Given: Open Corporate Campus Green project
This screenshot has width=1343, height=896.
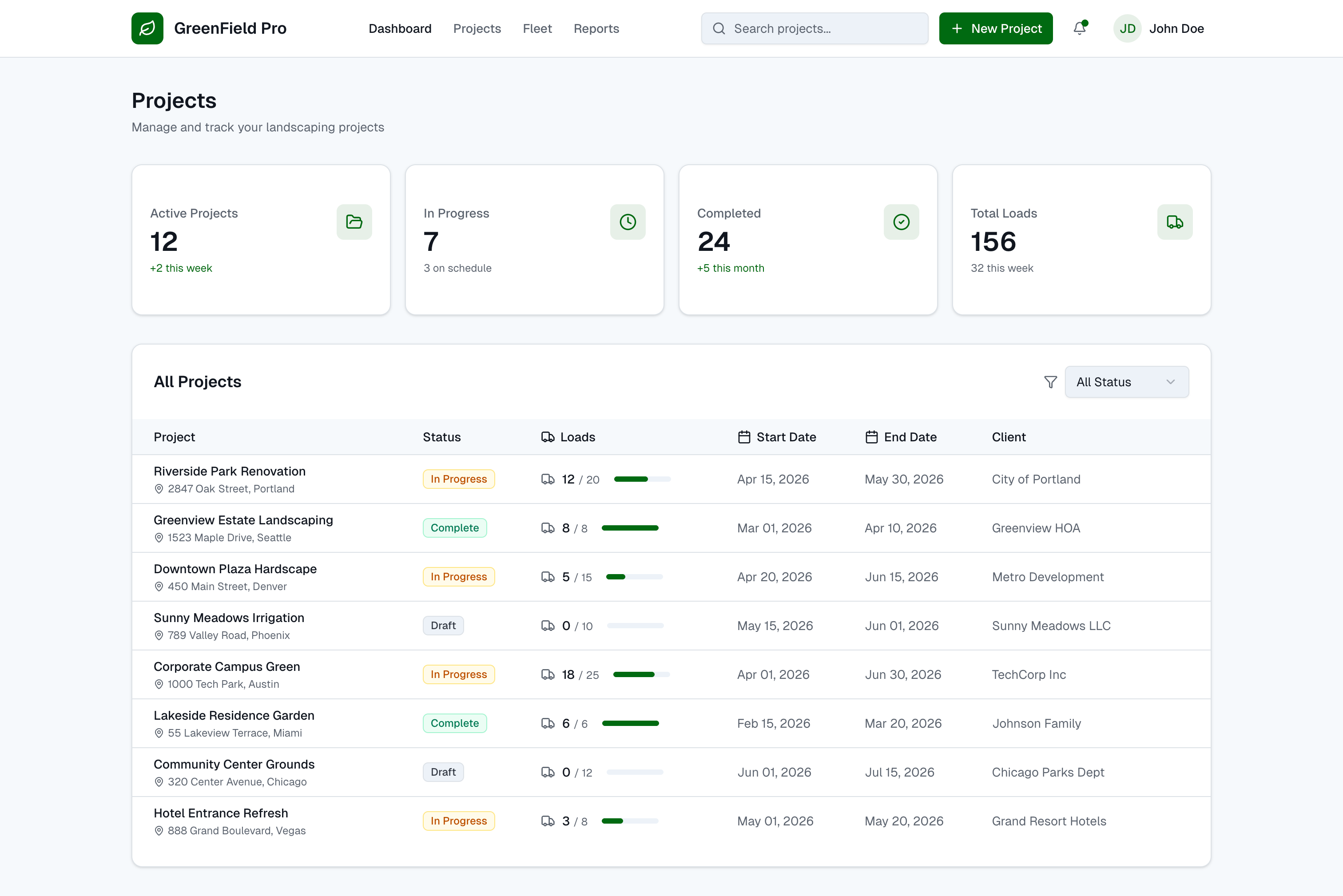Looking at the screenshot, I should coord(226,666).
